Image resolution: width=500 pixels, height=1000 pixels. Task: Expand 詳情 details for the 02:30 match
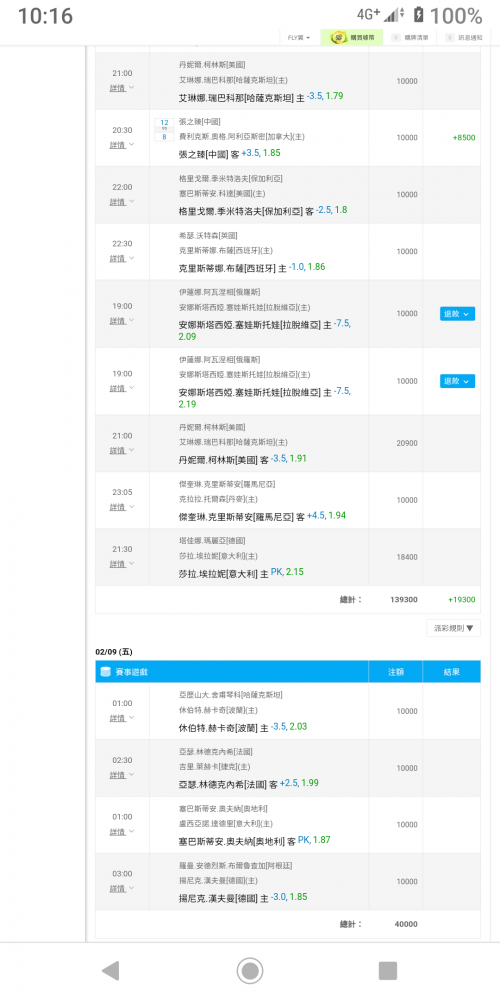point(122,775)
